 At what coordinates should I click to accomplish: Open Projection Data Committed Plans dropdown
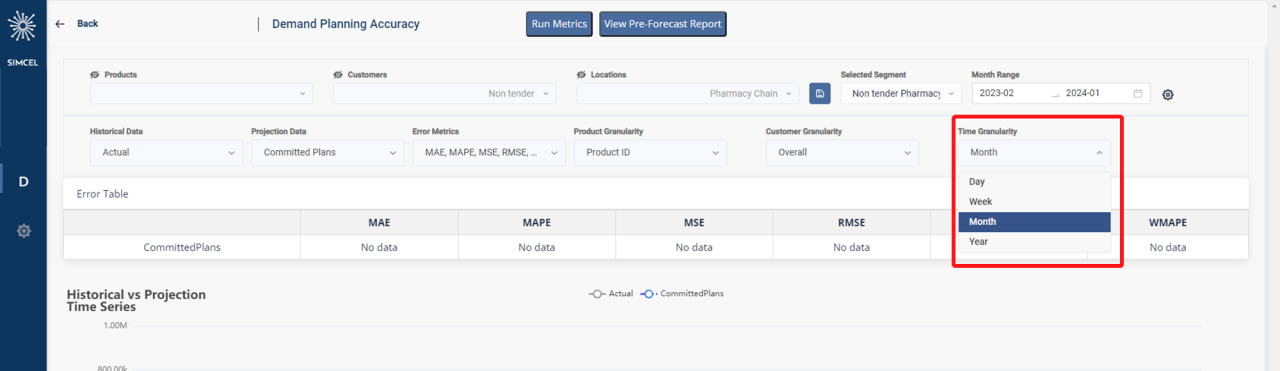[328, 152]
